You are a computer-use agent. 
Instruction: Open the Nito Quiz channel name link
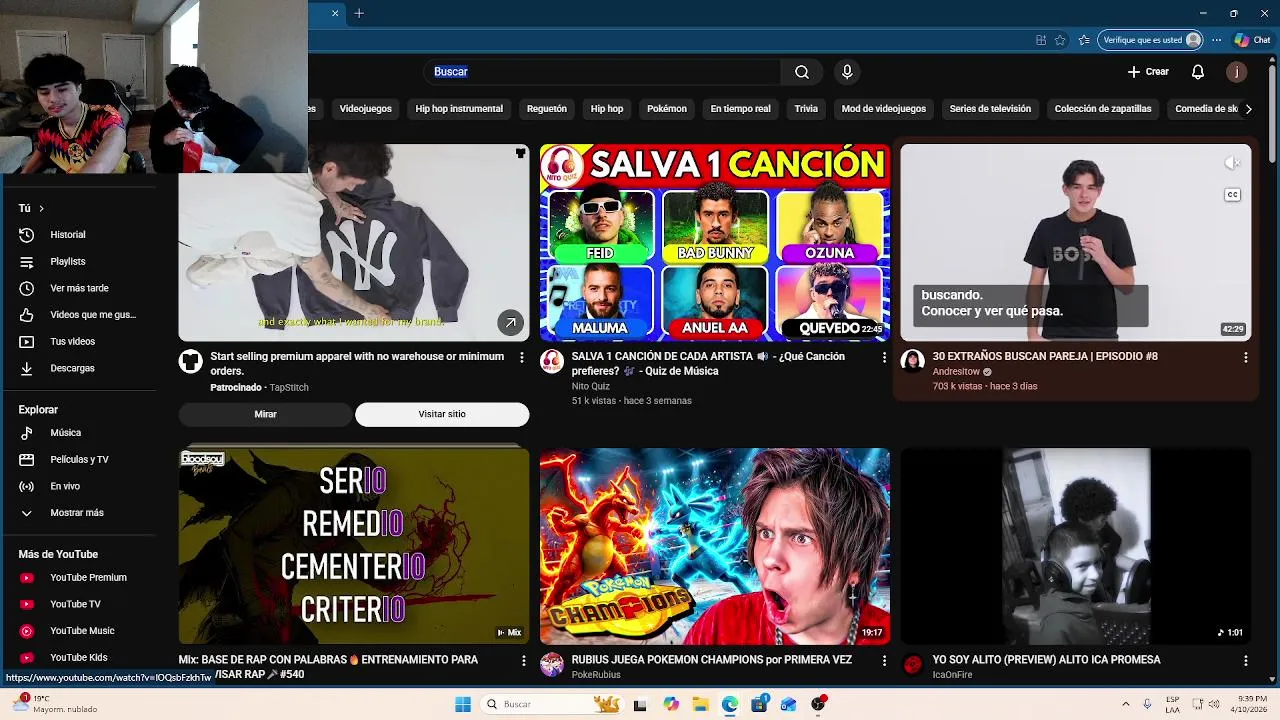tap(590, 386)
